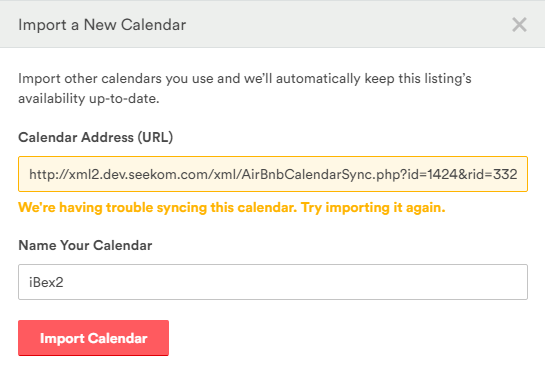Click "Try importing it again" warning text

pos(373,208)
